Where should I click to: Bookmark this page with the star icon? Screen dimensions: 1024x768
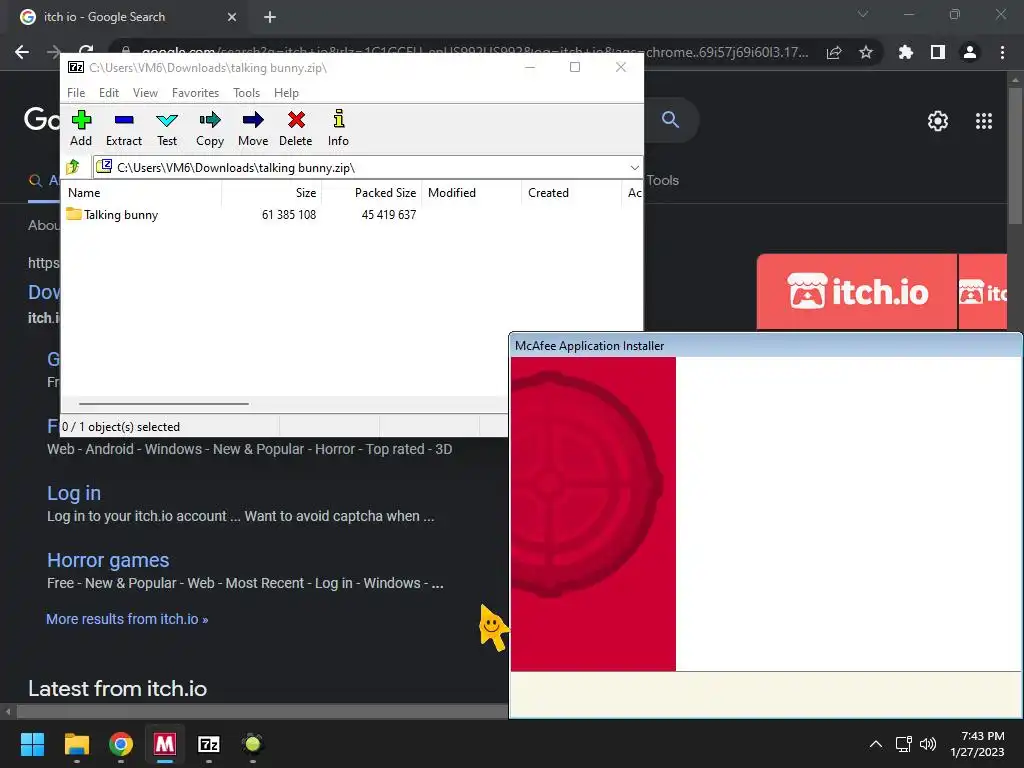pos(866,52)
